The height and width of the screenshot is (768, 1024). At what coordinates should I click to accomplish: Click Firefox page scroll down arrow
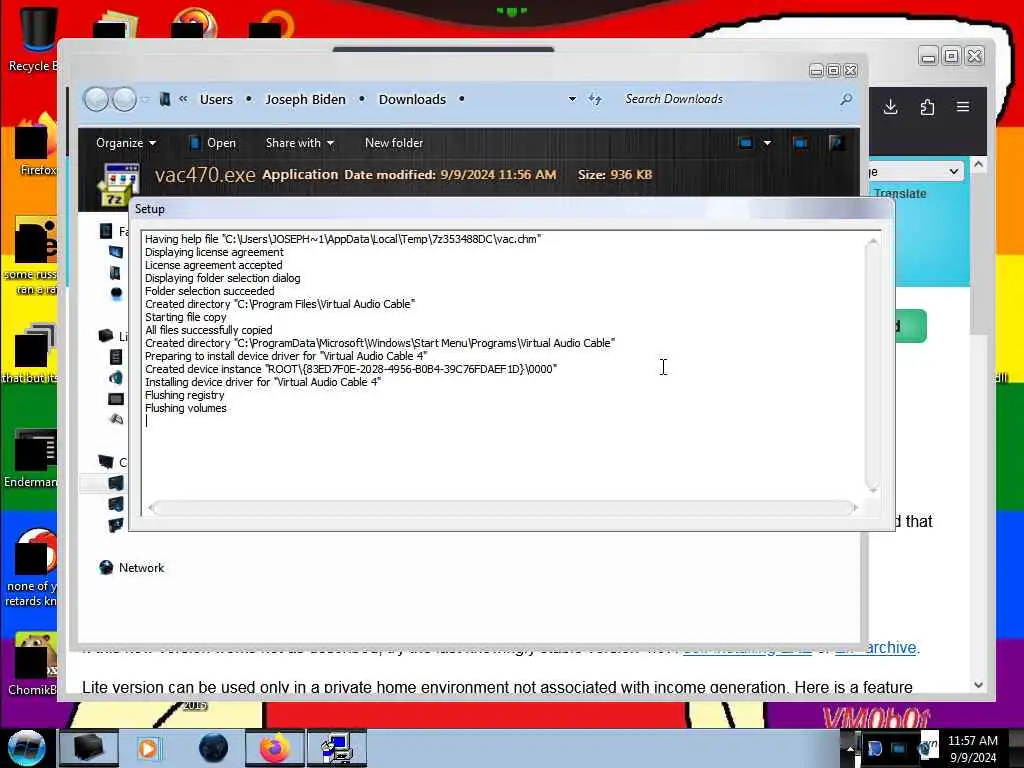978,685
